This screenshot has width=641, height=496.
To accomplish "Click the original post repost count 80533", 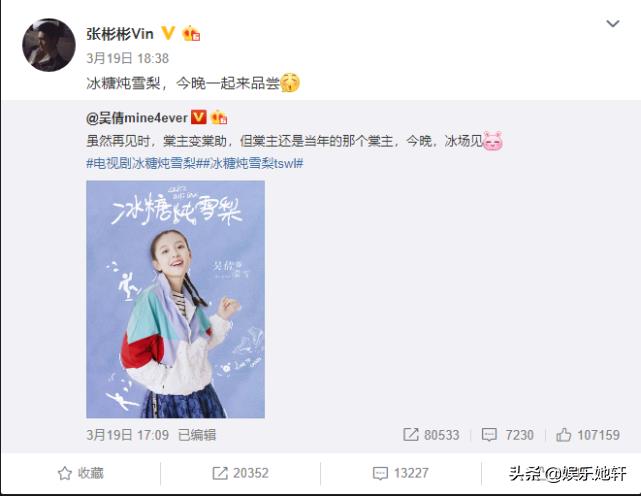I will point(431,435).
